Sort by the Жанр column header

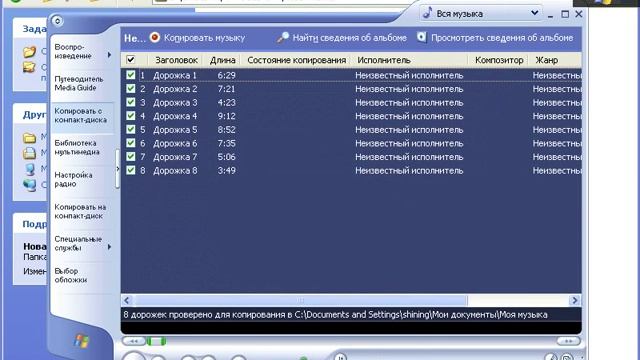click(x=555, y=60)
